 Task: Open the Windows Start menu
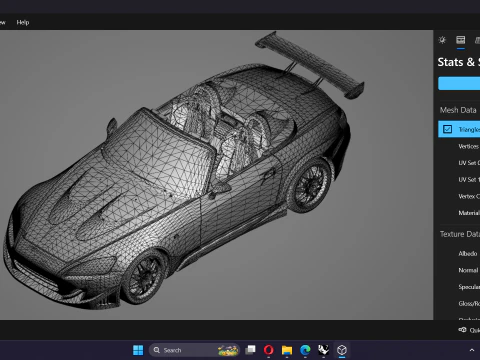tap(138, 350)
